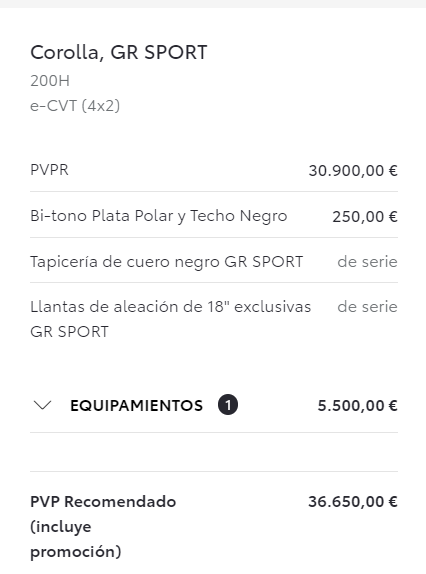Click the (incluye promoción) note text
The image size is (426, 574).
(75, 539)
